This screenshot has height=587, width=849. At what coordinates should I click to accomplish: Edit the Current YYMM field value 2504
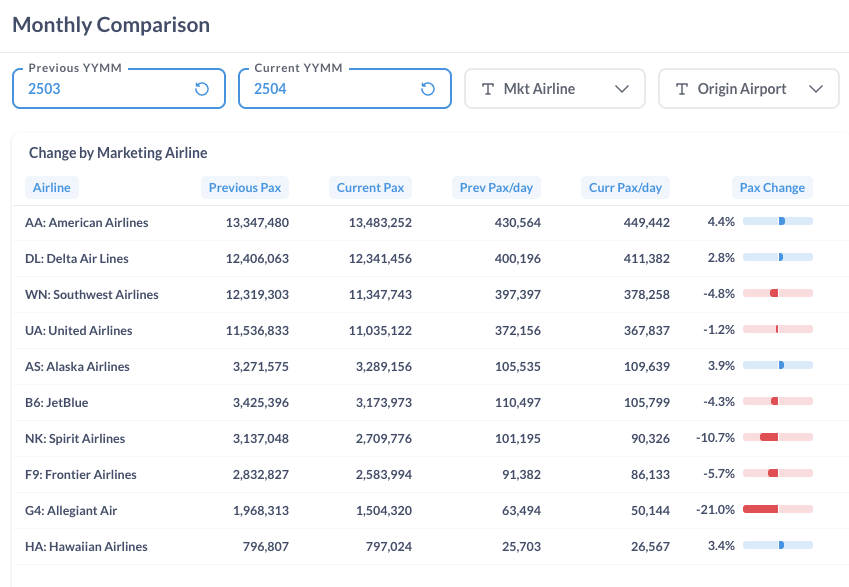[270, 89]
